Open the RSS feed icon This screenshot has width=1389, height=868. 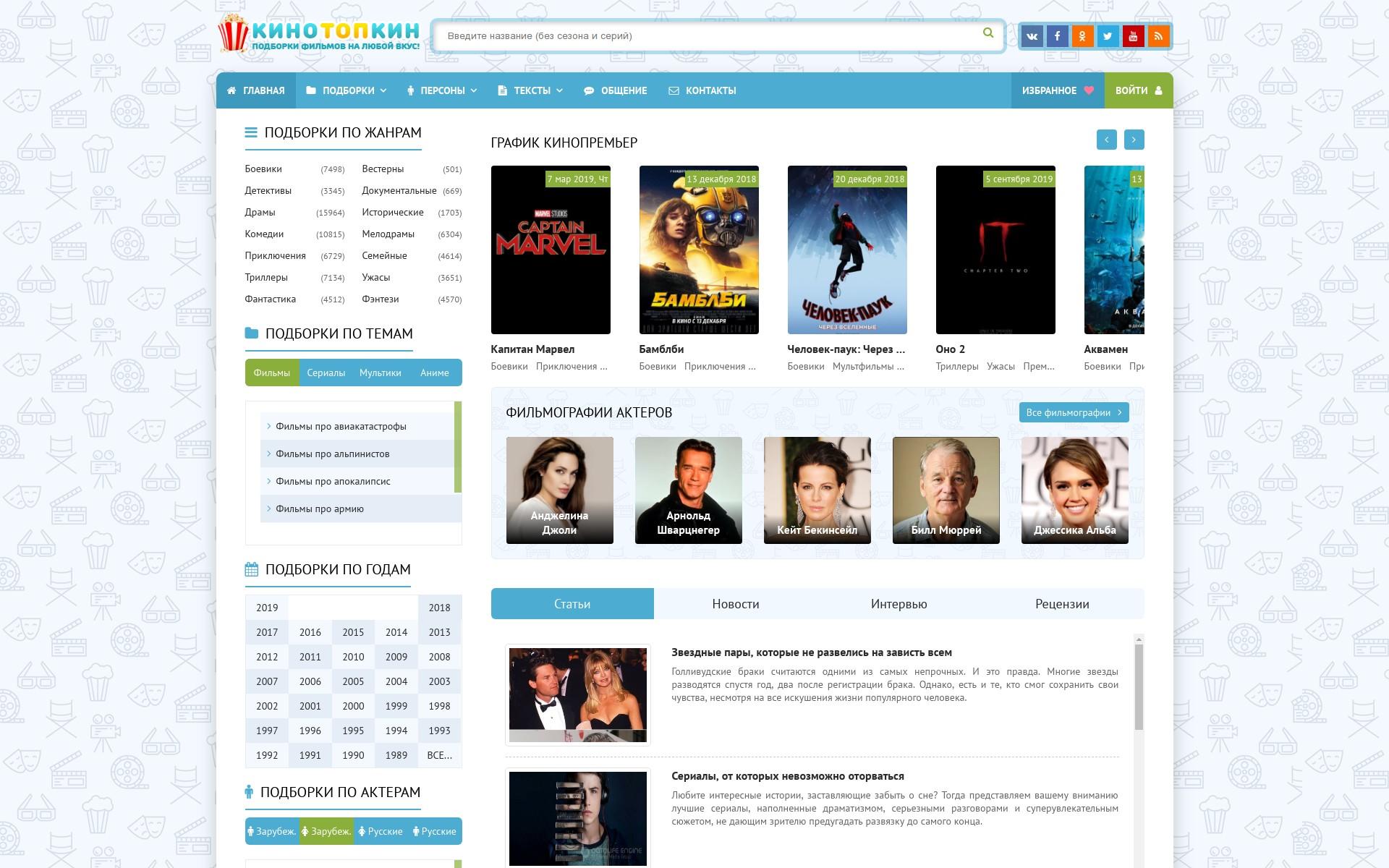(1158, 36)
